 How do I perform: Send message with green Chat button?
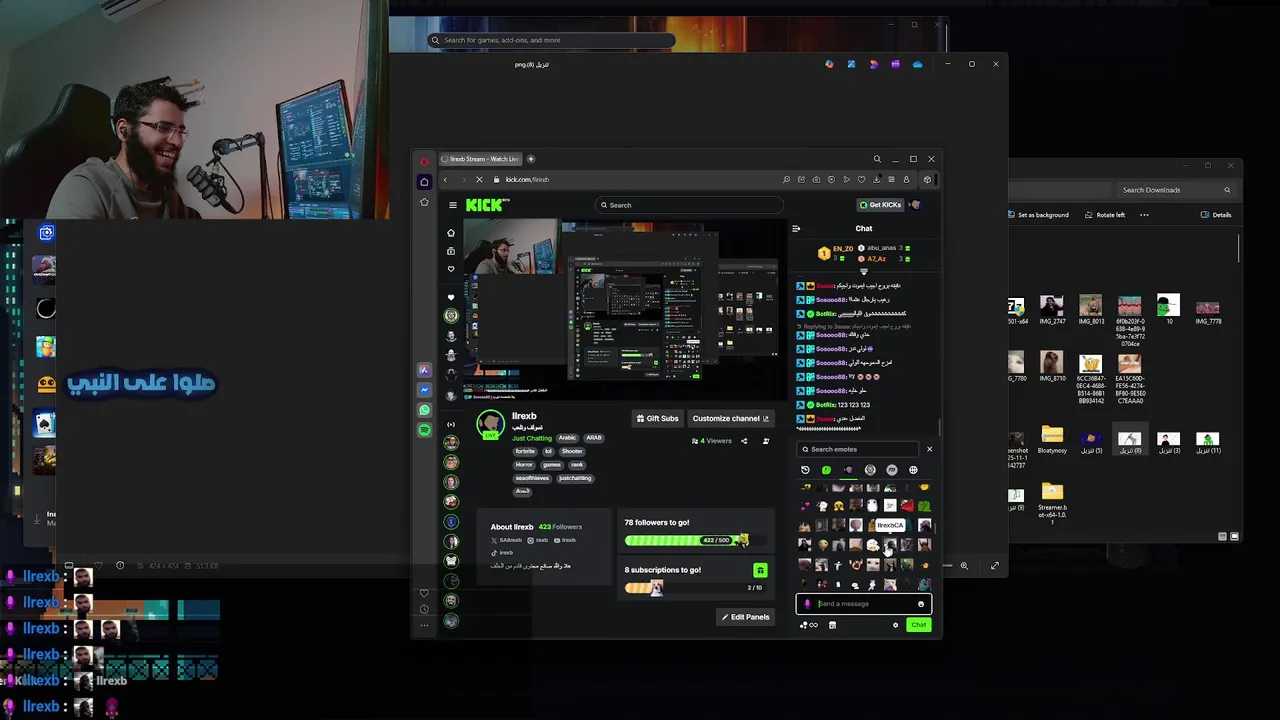[918, 625]
